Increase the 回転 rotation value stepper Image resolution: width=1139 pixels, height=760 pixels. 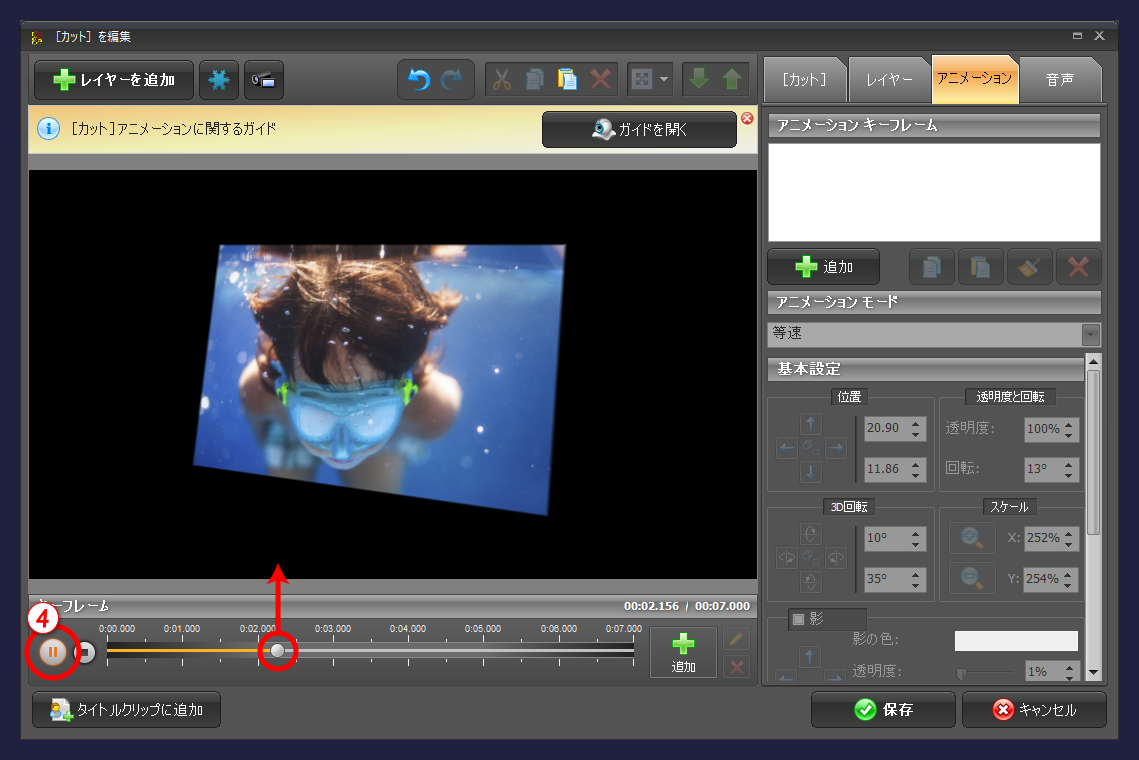click(1069, 464)
